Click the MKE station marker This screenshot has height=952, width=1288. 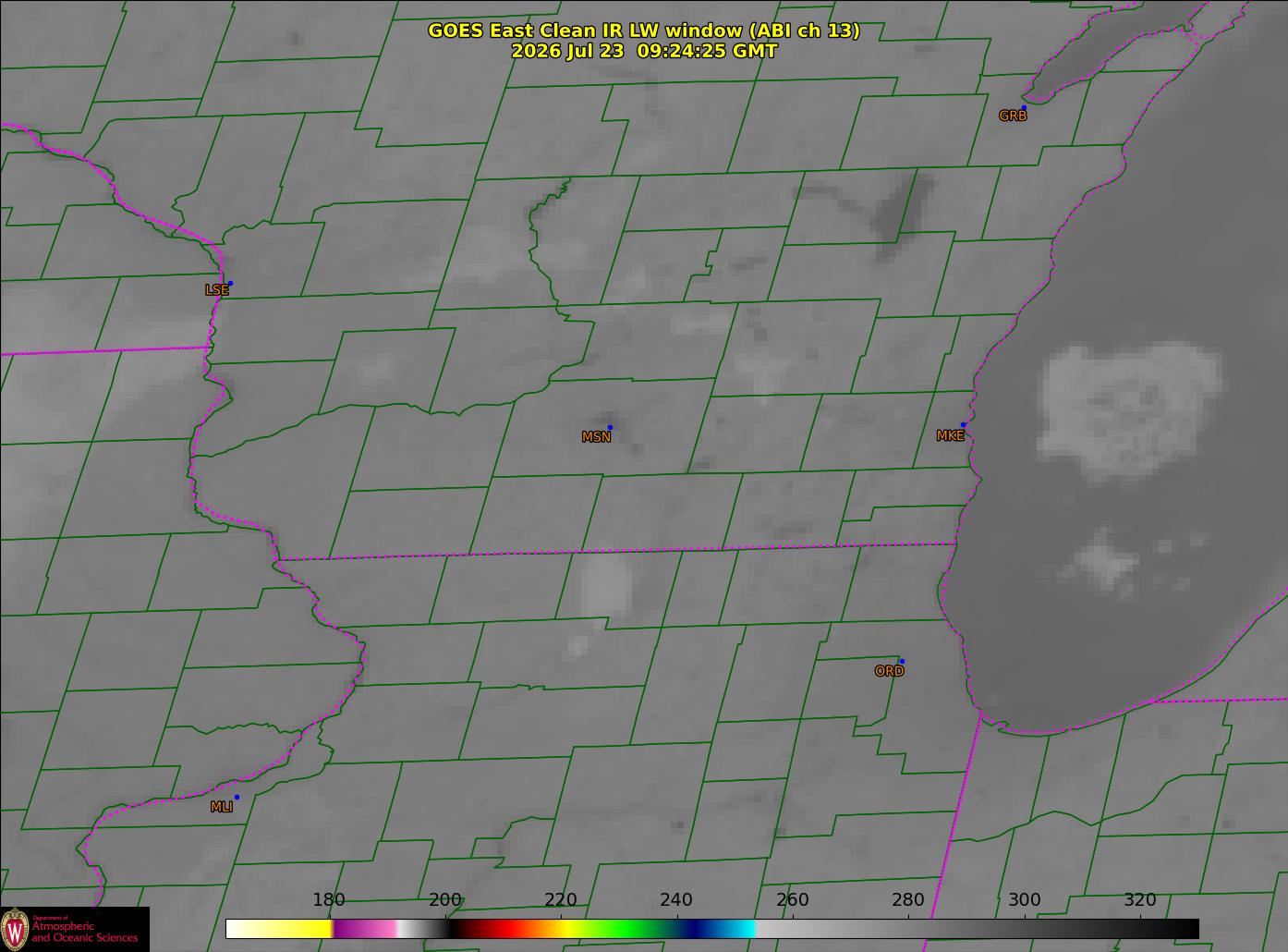[x=963, y=425]
